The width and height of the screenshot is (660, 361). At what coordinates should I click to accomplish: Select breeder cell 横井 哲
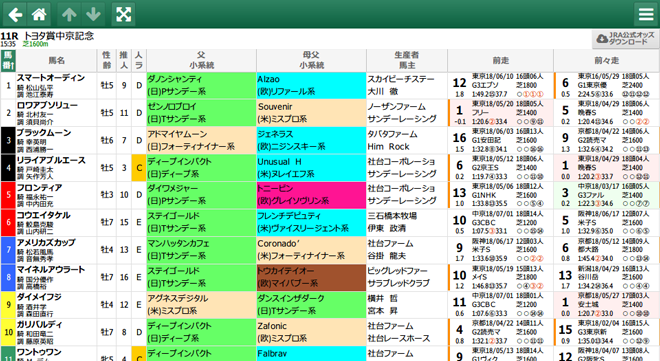(x=407, y=305)
